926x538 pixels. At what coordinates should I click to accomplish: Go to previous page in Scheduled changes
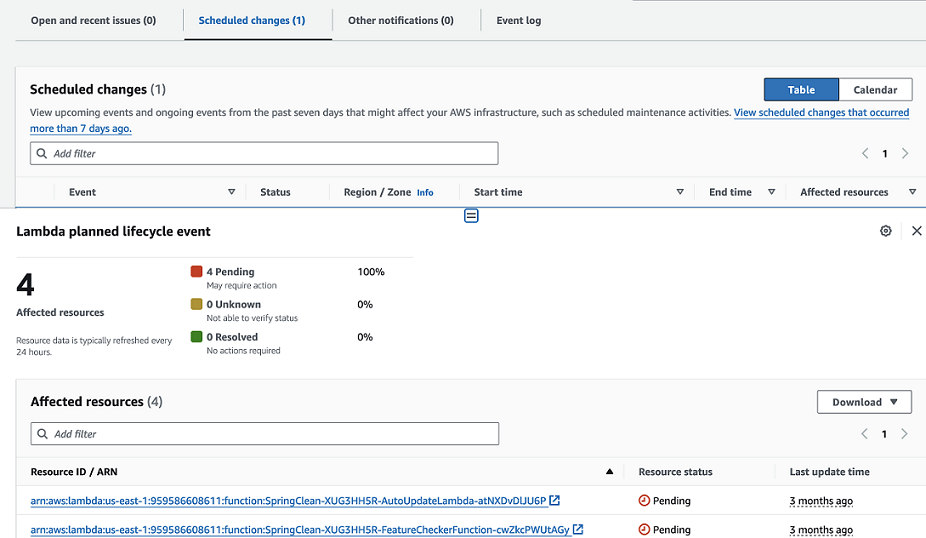click(x=865, y=154)
